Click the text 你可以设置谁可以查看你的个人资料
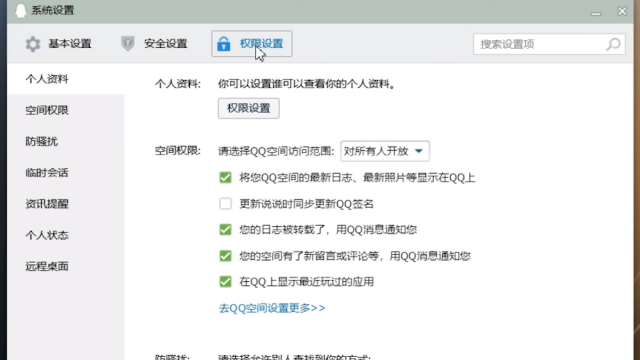The image size is (640, 360). tap(307, 84)
